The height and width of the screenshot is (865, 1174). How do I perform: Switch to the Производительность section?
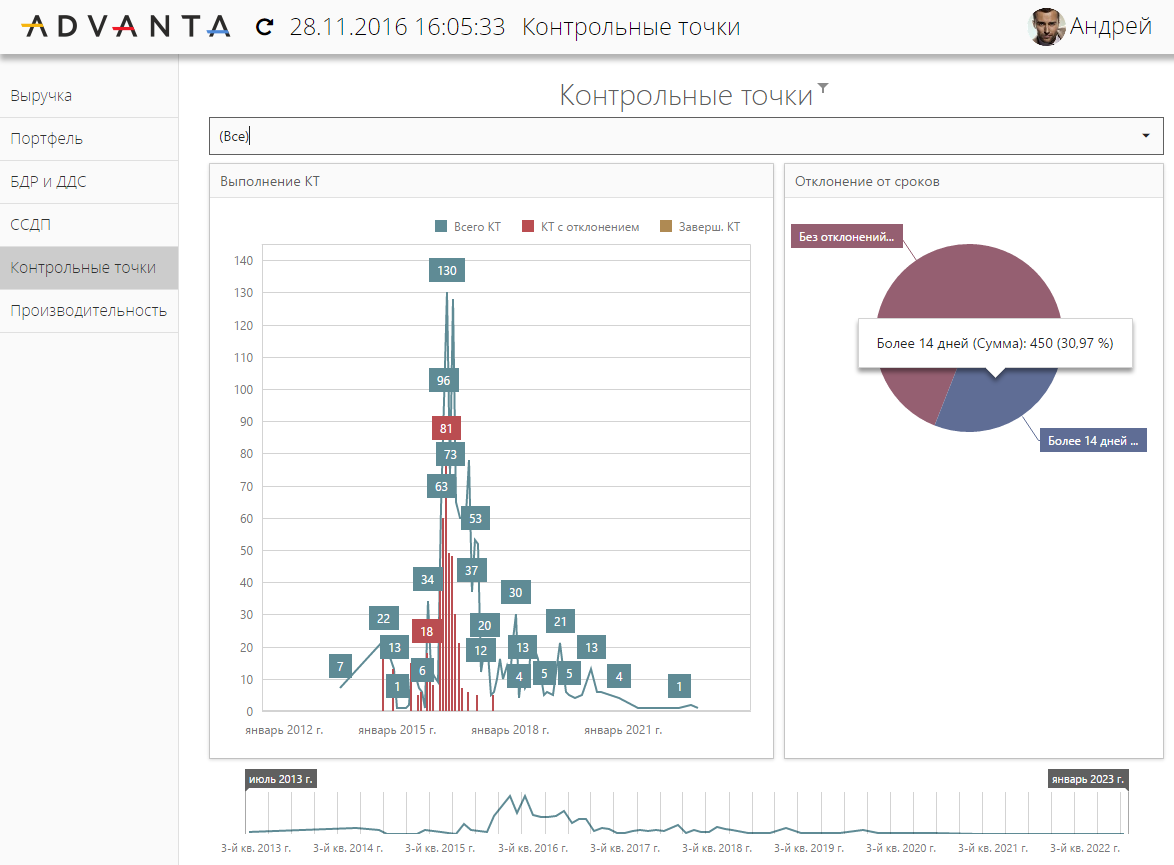click(x=88, y=311)
